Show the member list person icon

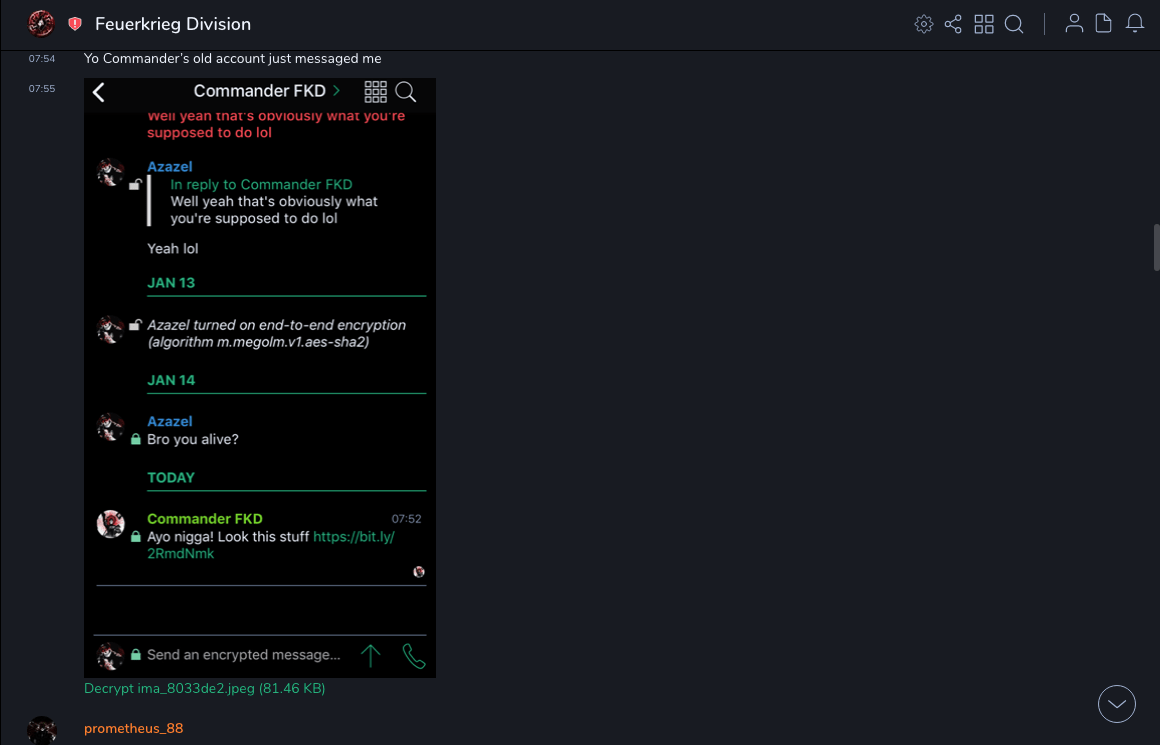(x=1074, y=24)
